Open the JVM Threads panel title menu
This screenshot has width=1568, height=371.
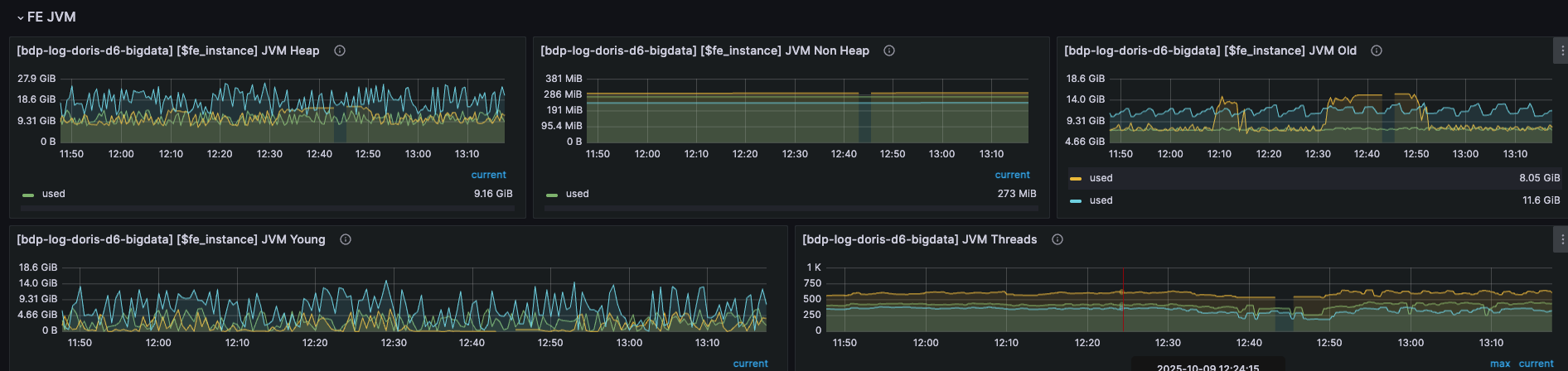point(919,239)
